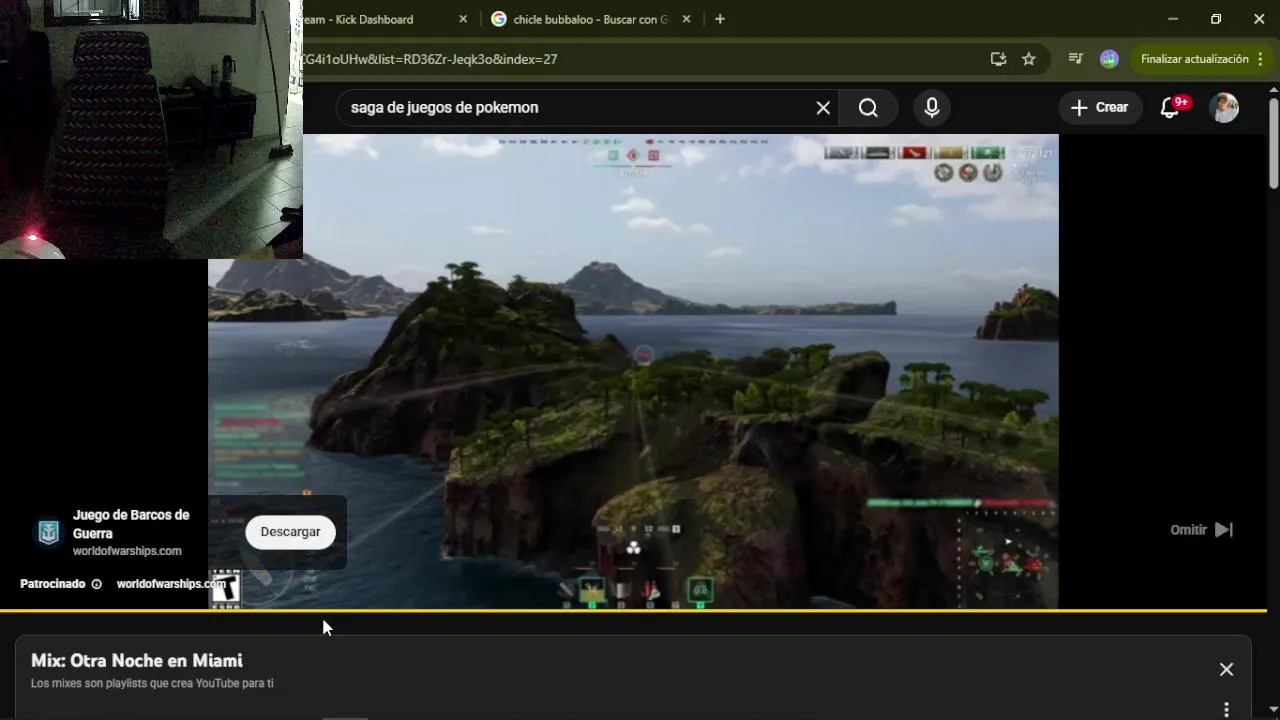Open the Chrome profile avatar
The image size is (1280, 720).
point(1109,59)
